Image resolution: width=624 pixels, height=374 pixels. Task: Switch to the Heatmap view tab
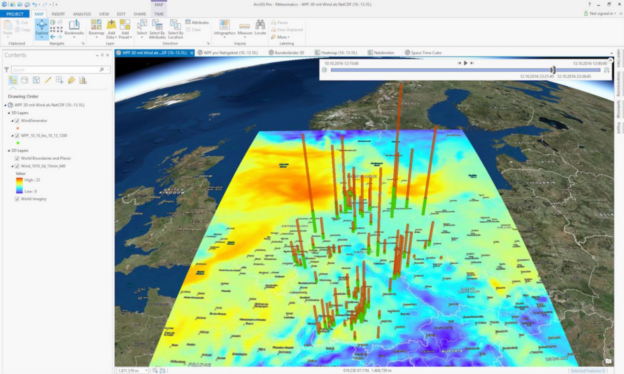point(336,53)
